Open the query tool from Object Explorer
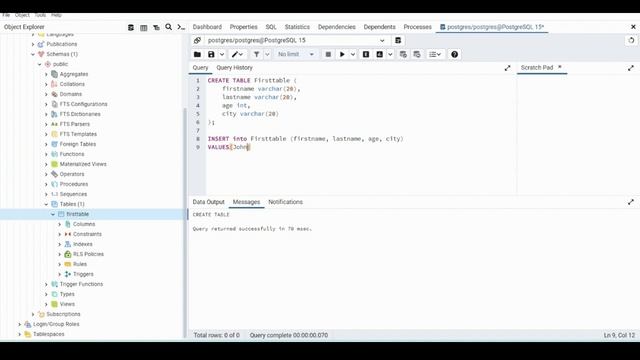Viewport: 640px width, 360px height. pos(131,27)
